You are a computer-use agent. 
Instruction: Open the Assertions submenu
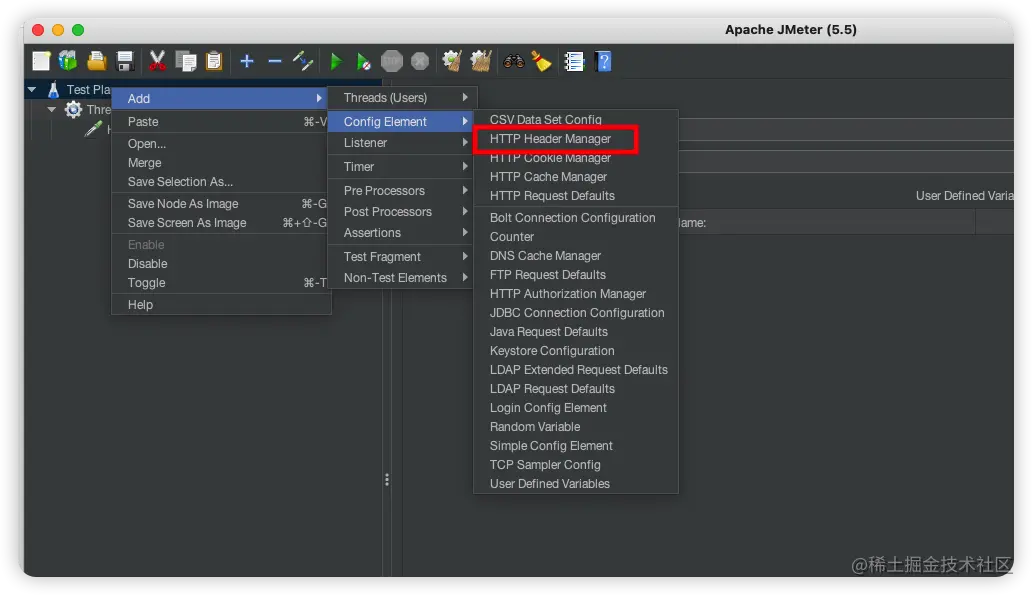click(x=401, y=233)
